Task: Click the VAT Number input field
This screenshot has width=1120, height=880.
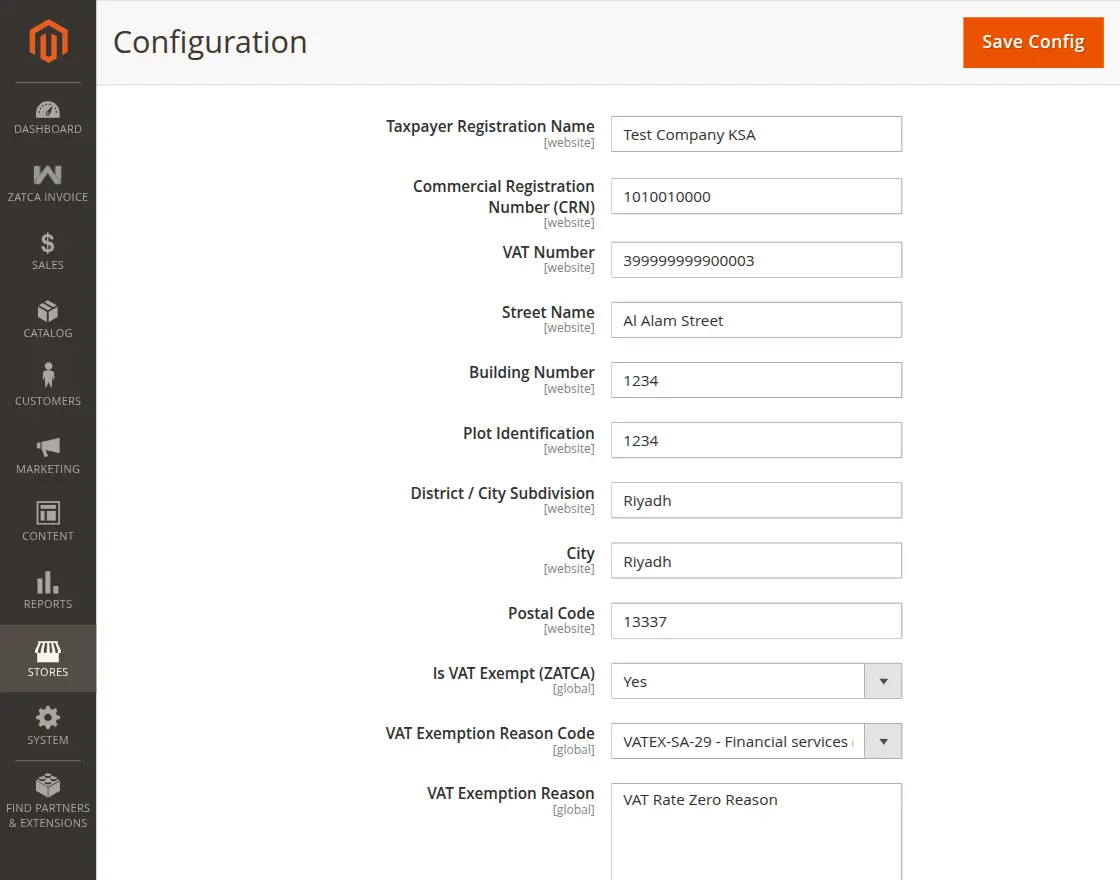Action: pyautogui.click(x=756, y=260)
